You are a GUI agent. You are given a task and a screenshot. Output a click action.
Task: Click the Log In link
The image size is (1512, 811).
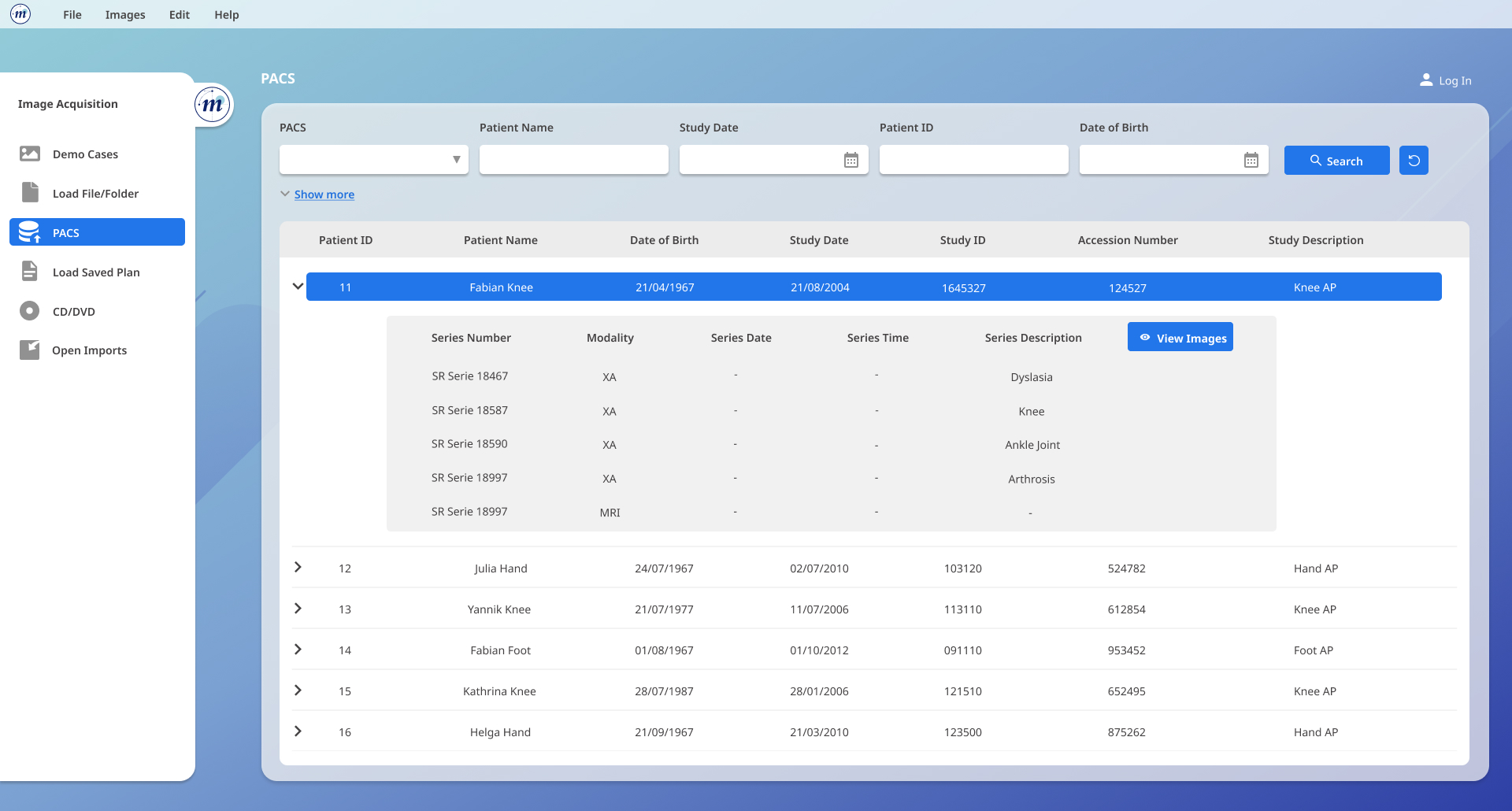(x=1455, y=80)
